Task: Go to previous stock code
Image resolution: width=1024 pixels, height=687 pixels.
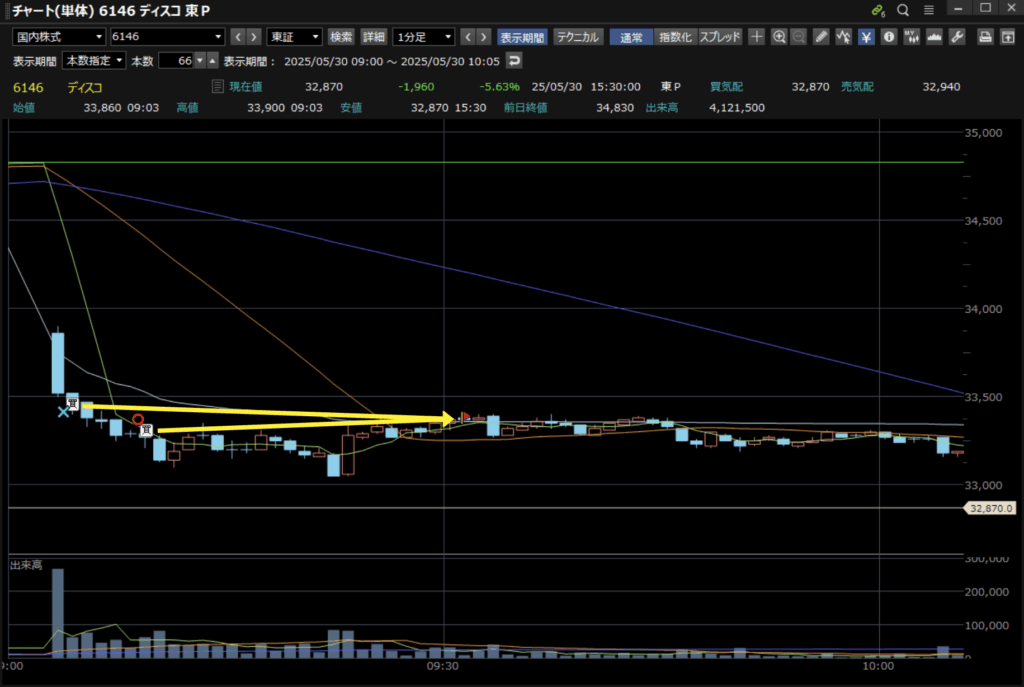Action: pyautogui.click(x=238, y=37)
